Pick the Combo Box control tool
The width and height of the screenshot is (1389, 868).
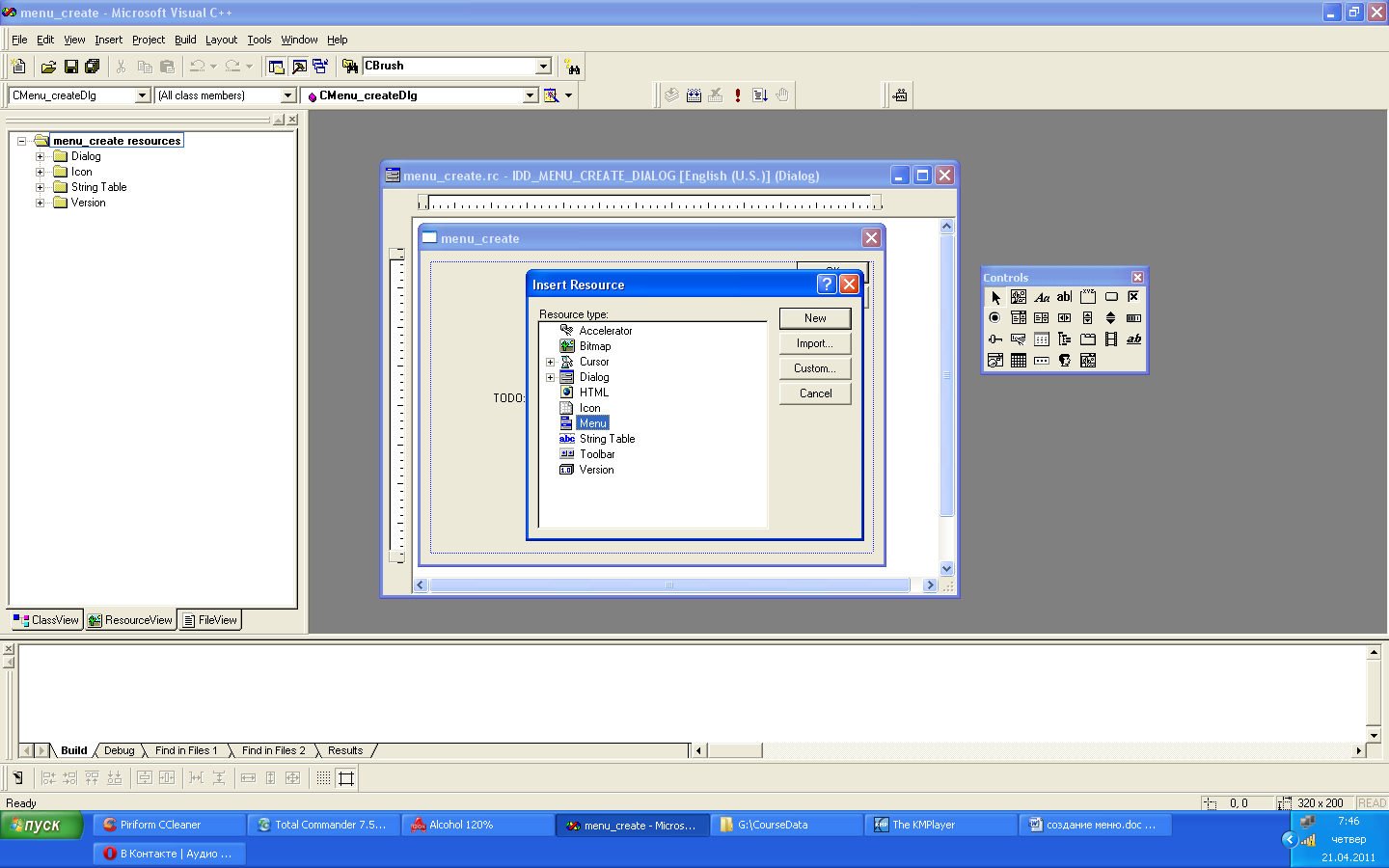point(1019,318)
